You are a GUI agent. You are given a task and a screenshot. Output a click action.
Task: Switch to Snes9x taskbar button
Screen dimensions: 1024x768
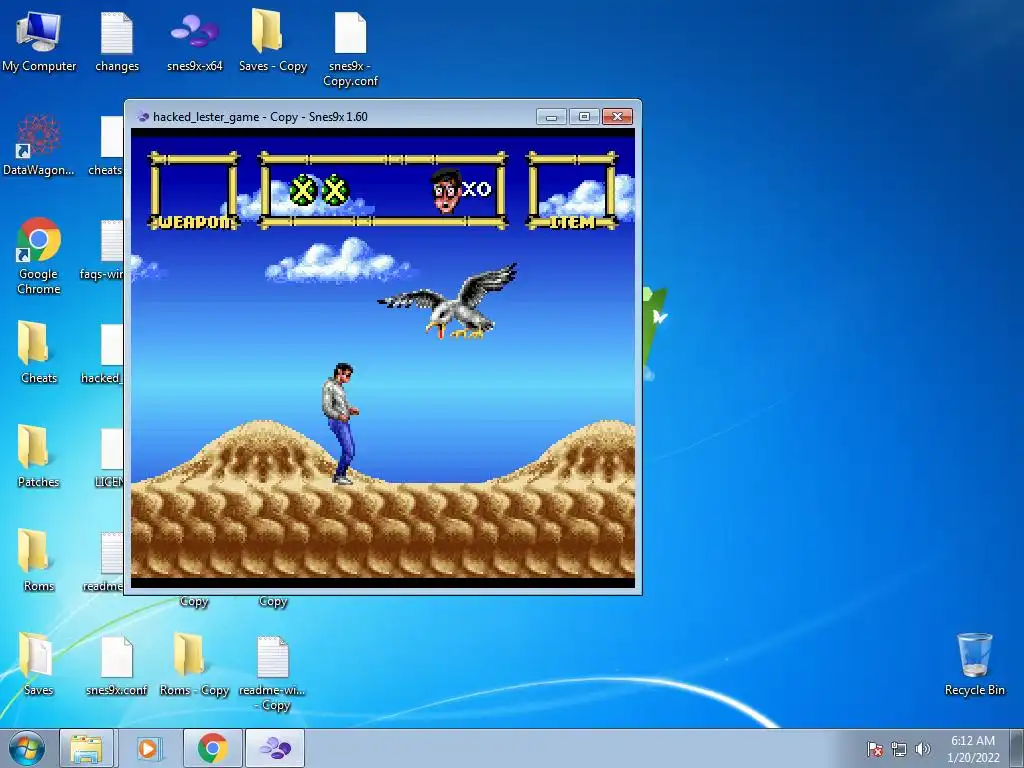(x=275, y=748)
